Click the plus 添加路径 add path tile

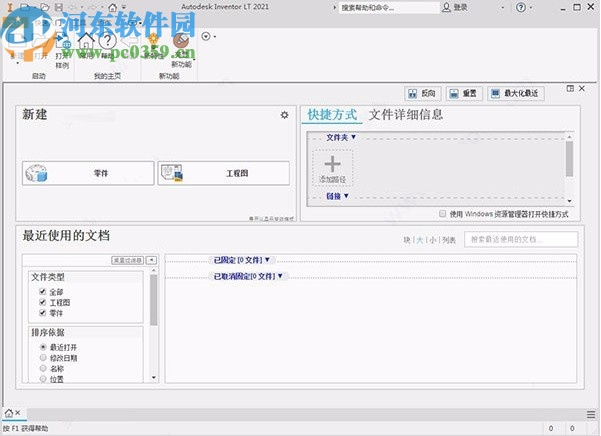[332, 168]
